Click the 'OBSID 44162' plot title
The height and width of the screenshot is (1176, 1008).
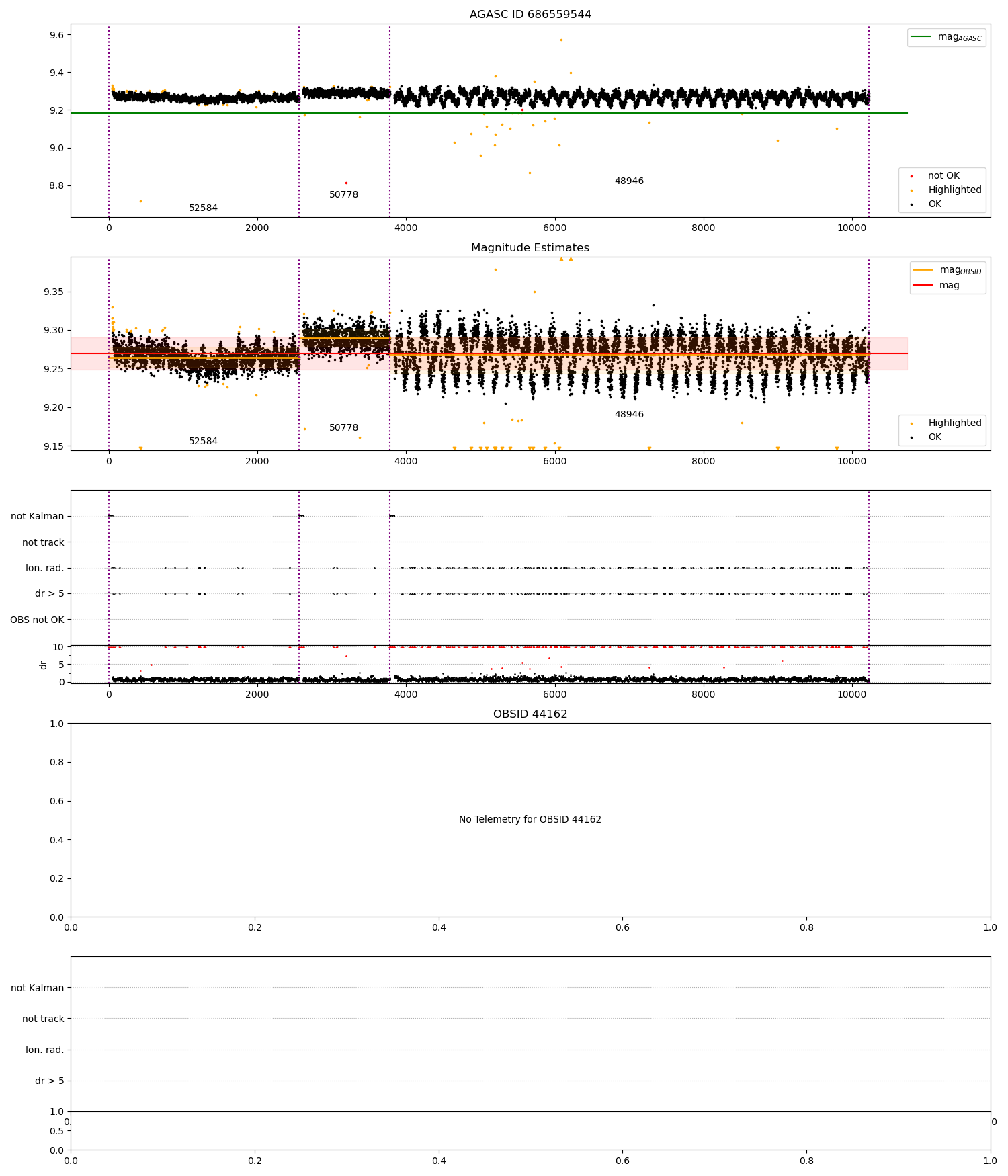tap(530, 714)
